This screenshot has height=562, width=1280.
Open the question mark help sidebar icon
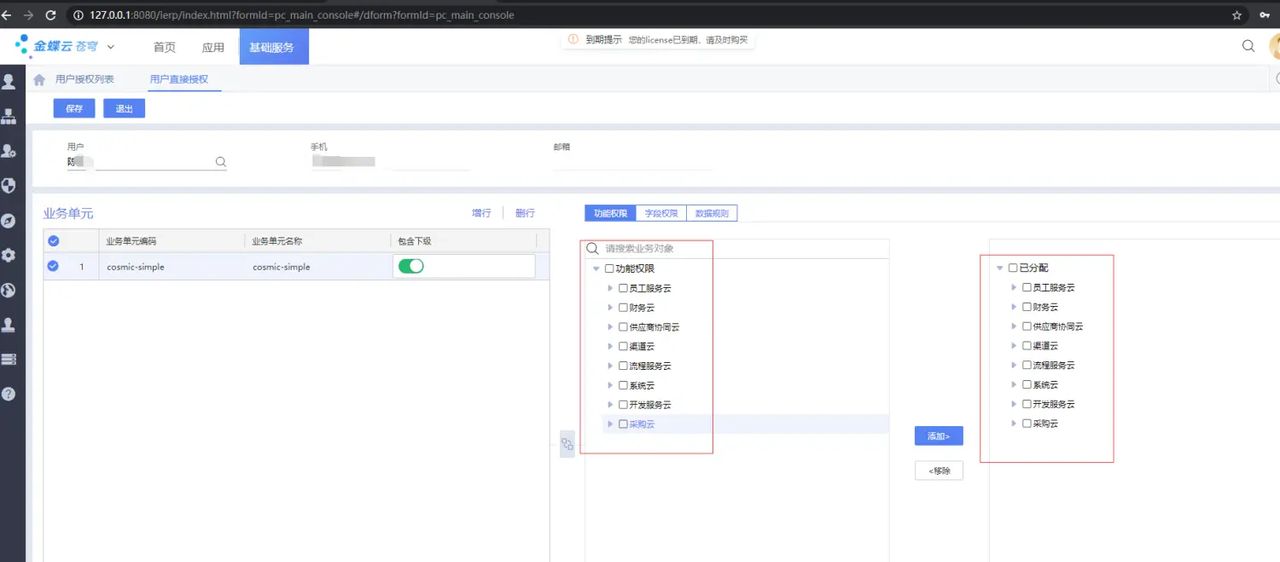click(x=9, y=394)
